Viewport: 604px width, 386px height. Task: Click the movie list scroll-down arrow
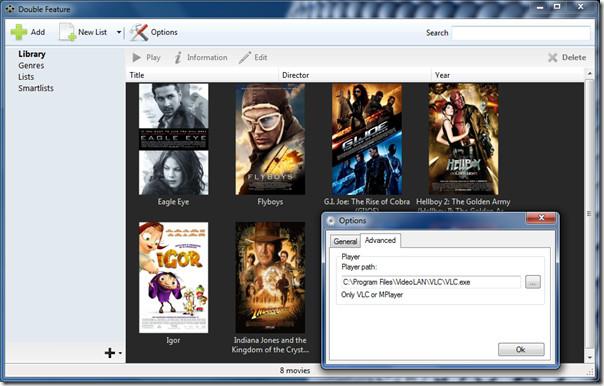[x=589, y=357]
